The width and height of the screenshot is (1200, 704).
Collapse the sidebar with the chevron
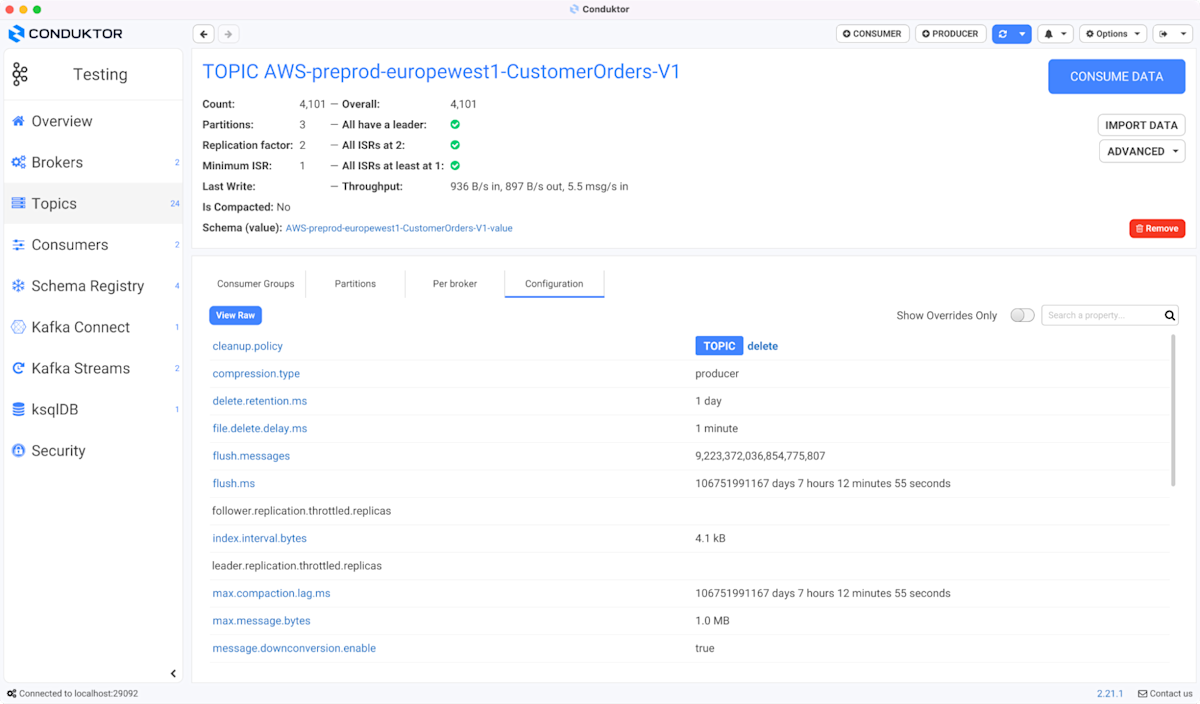tap(172, 673)
